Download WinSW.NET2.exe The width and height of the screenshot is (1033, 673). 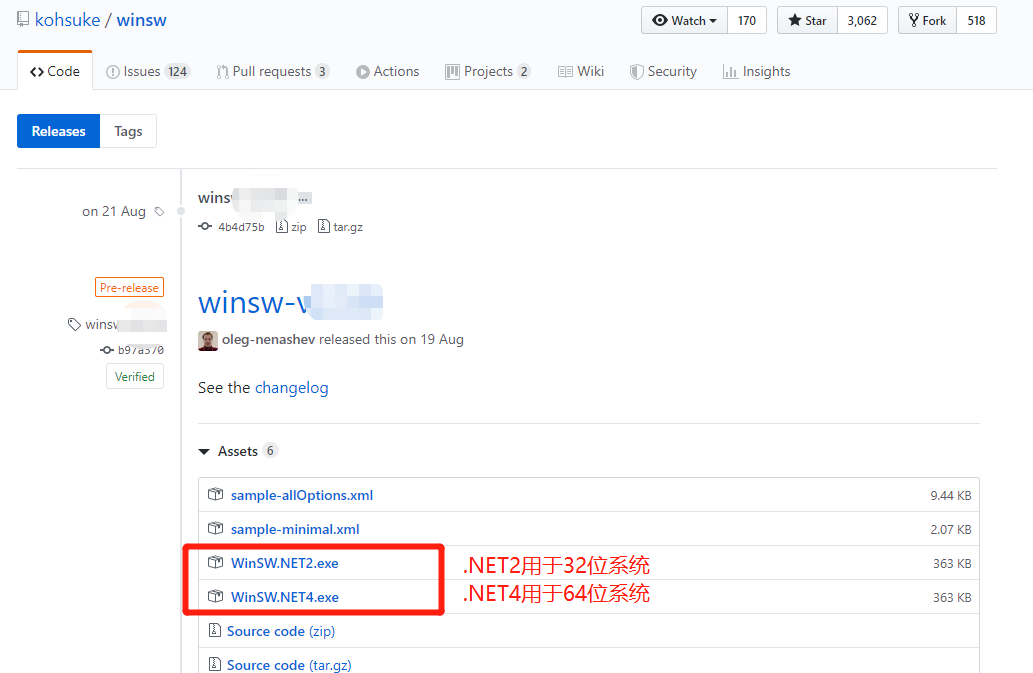(x=285, y=563)
